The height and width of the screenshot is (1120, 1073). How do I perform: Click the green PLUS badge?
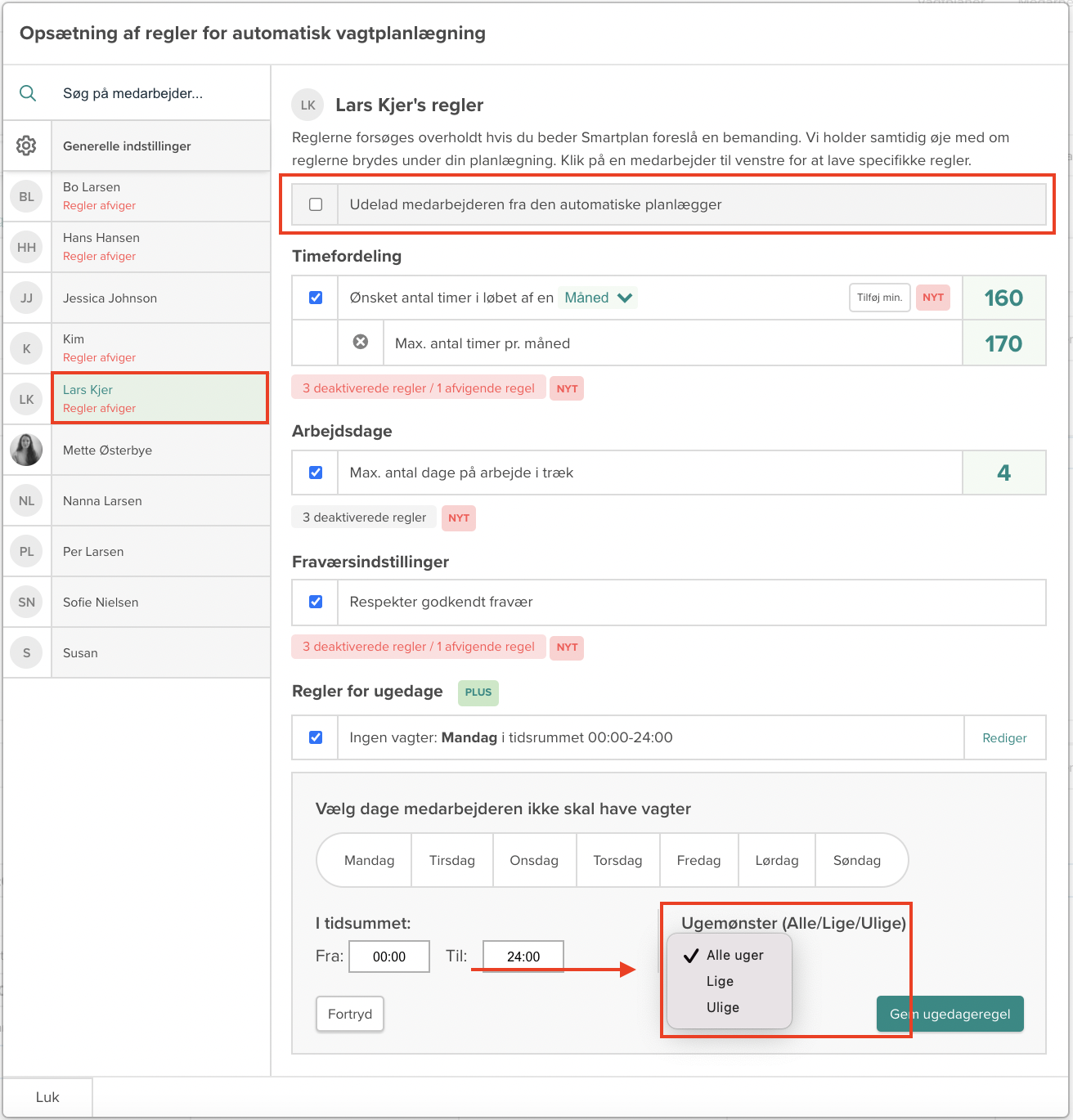[x=478, y=692]
